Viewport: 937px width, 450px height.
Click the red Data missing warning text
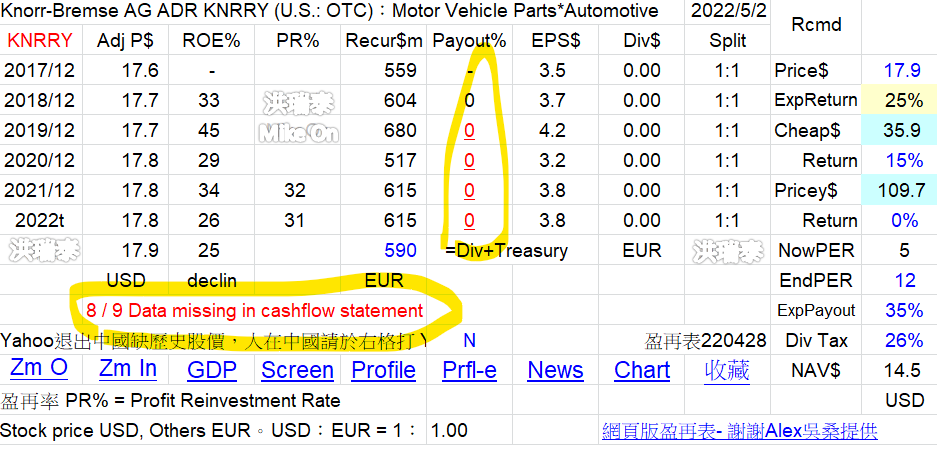254,311
